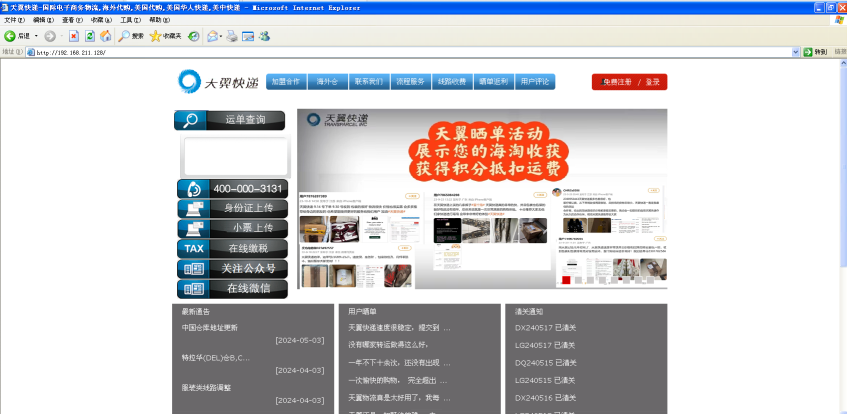Open clearance notice DX240517 已清关
The height and width of the screenshot is (414, 847).
[x=546, y=328]
